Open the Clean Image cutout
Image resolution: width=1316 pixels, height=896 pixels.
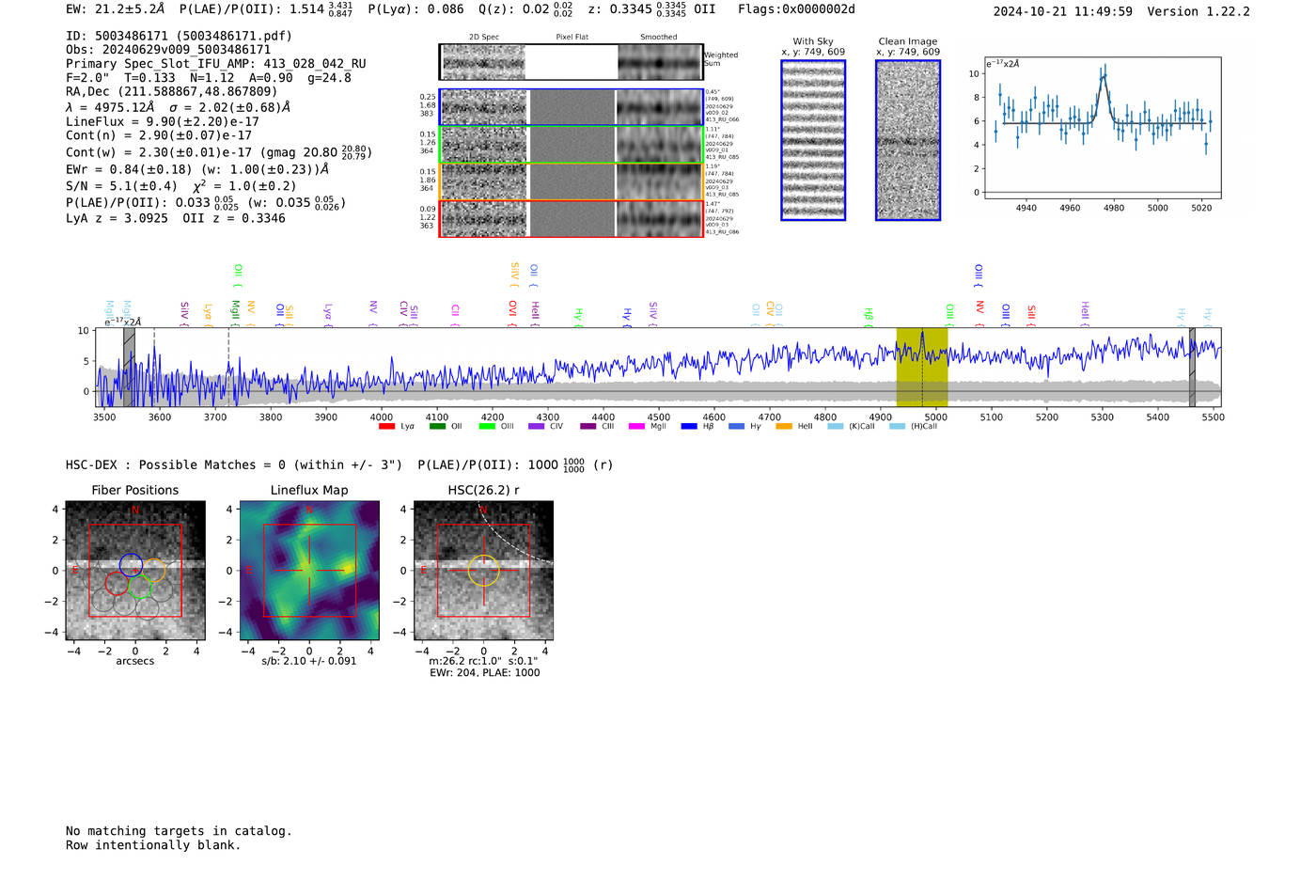pyautogui.click(x=908, y=140)
